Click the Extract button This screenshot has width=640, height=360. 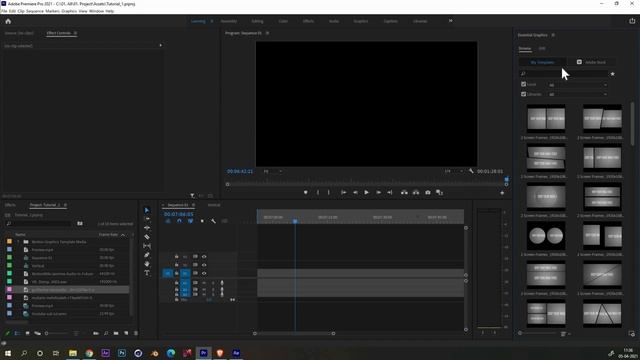coord(416,193)
